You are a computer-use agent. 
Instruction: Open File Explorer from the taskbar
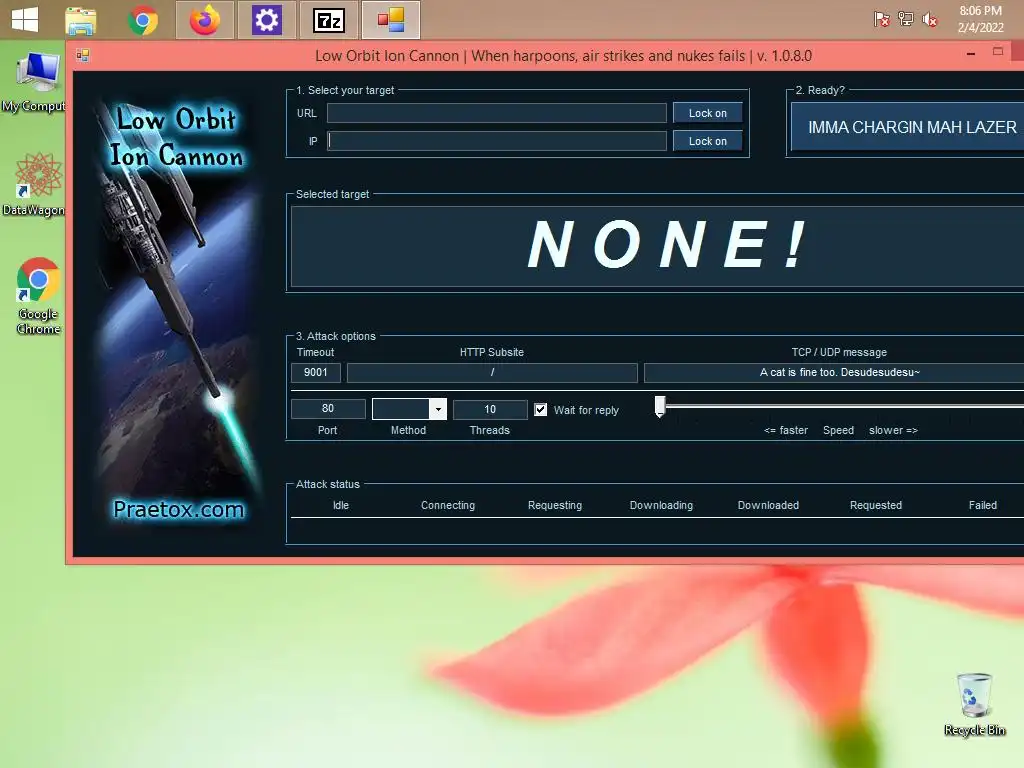coord(81,20)
